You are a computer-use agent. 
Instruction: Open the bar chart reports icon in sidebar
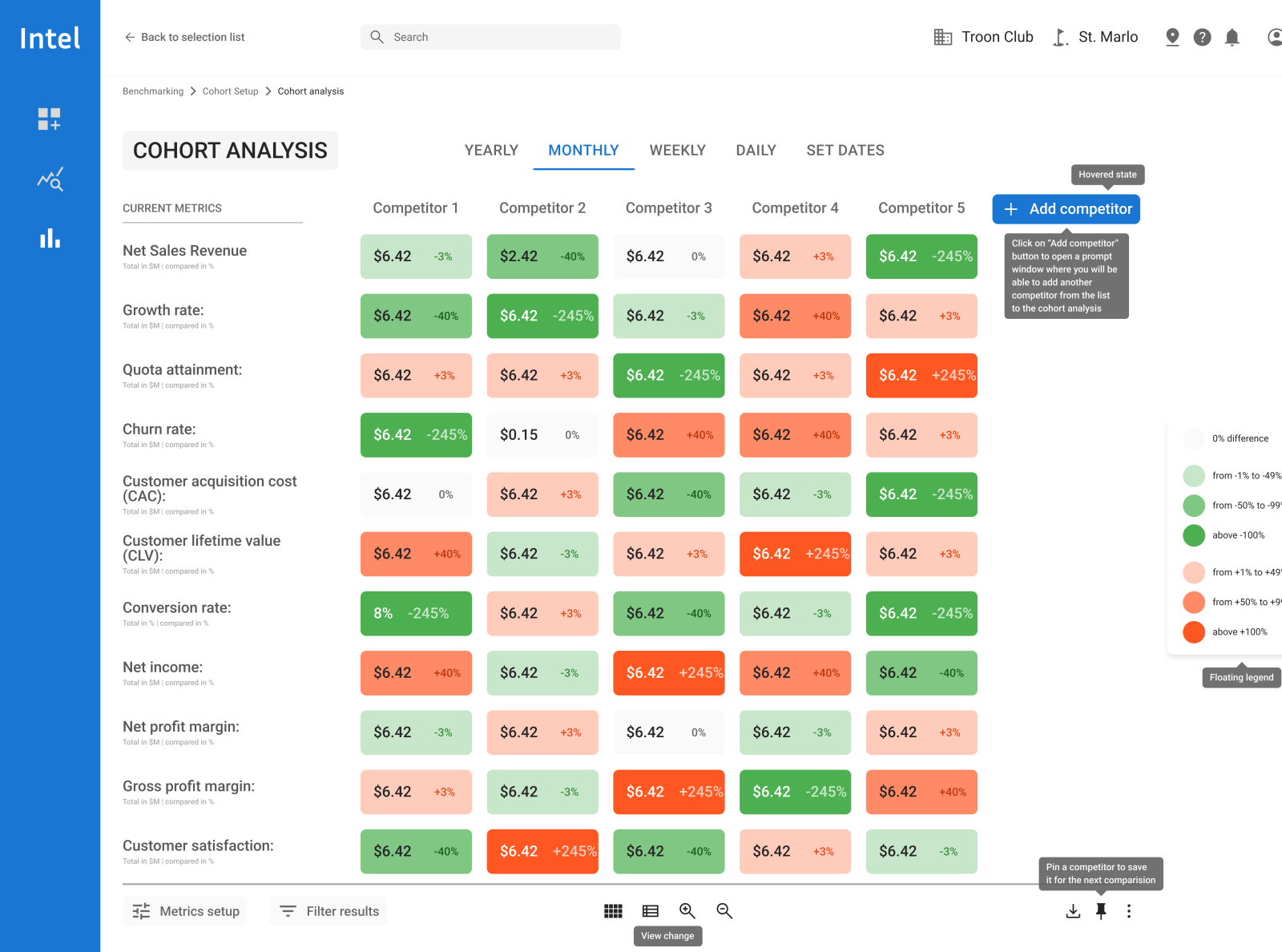click(50, 238)
